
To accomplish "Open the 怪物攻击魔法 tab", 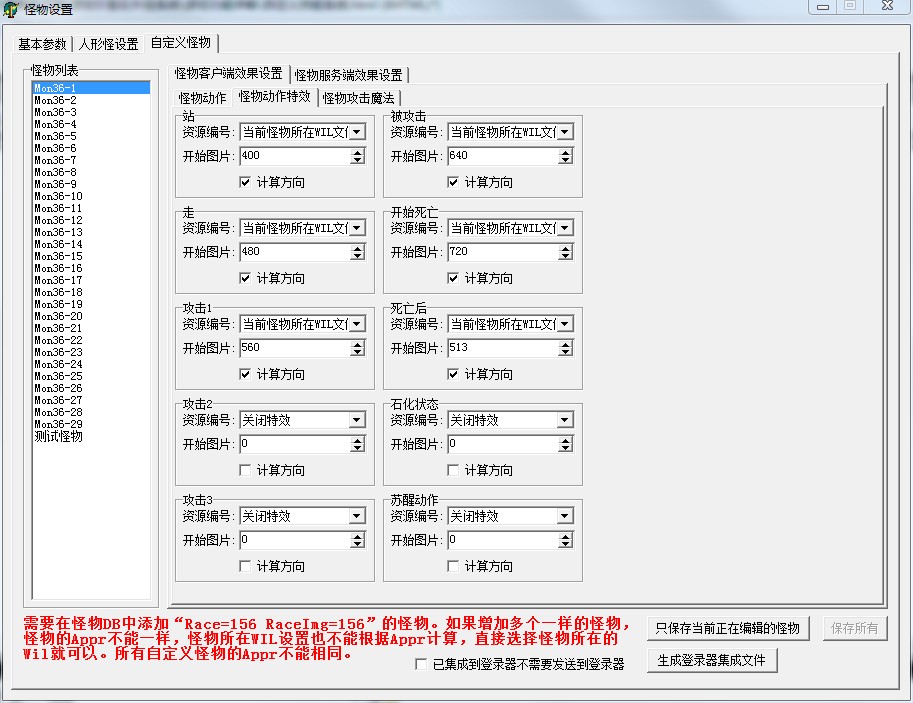I will point(359,98).
